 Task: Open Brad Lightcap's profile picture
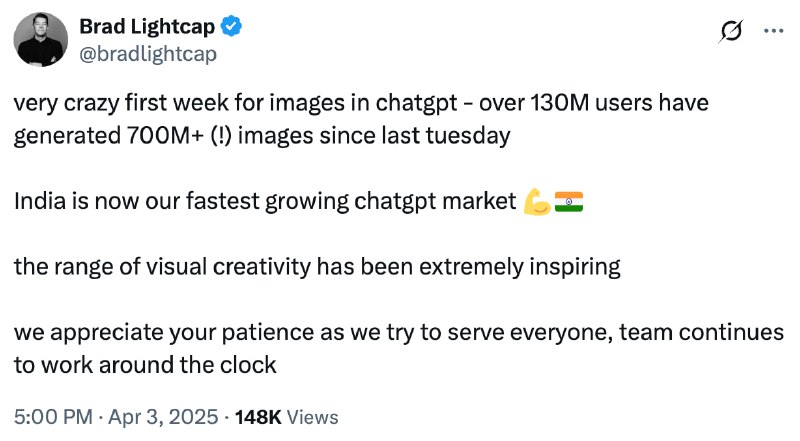[x=41, y=41]
